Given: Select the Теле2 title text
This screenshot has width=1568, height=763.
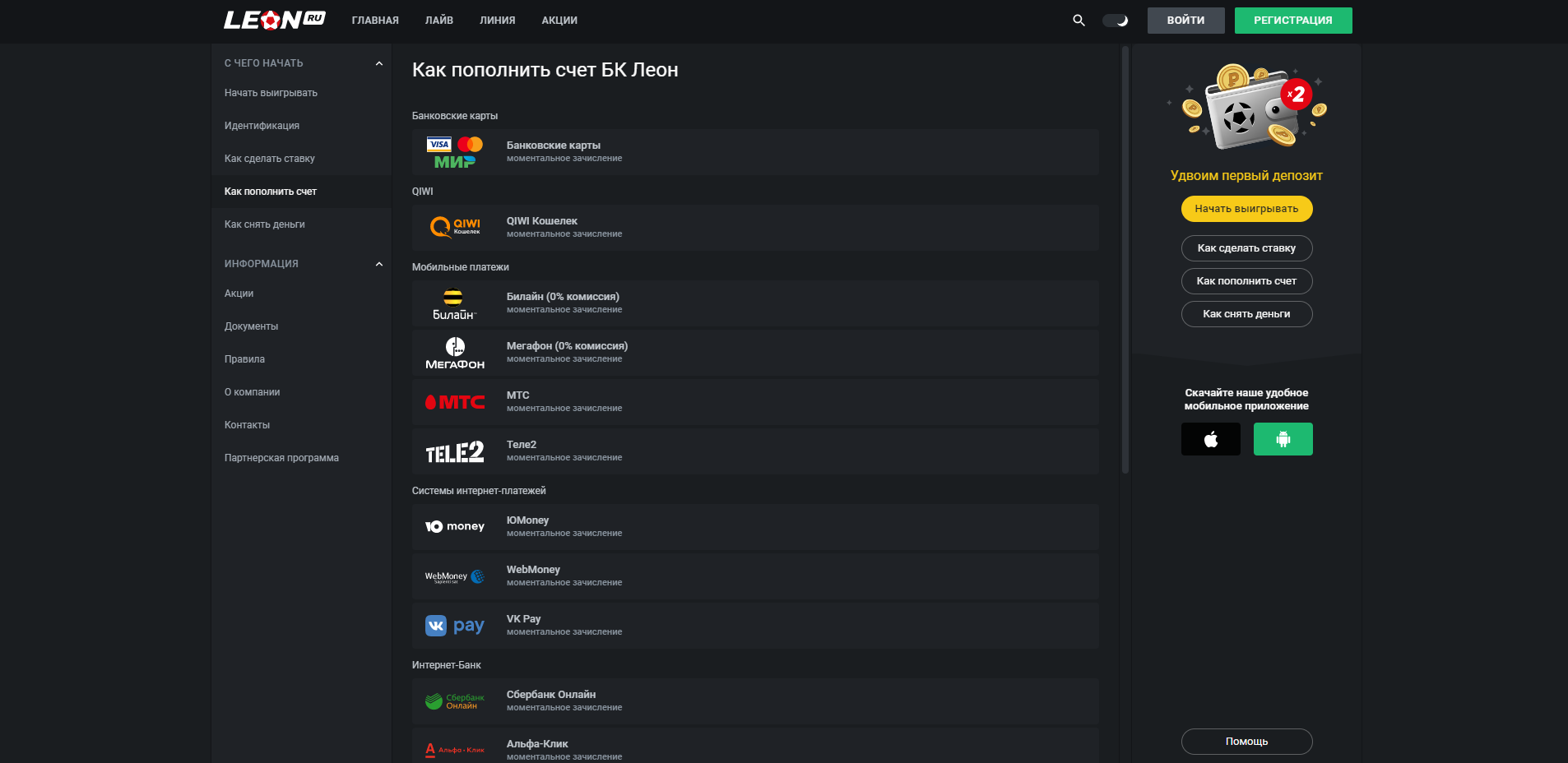Looking at the screenshot, I should (x=522, y=445).
